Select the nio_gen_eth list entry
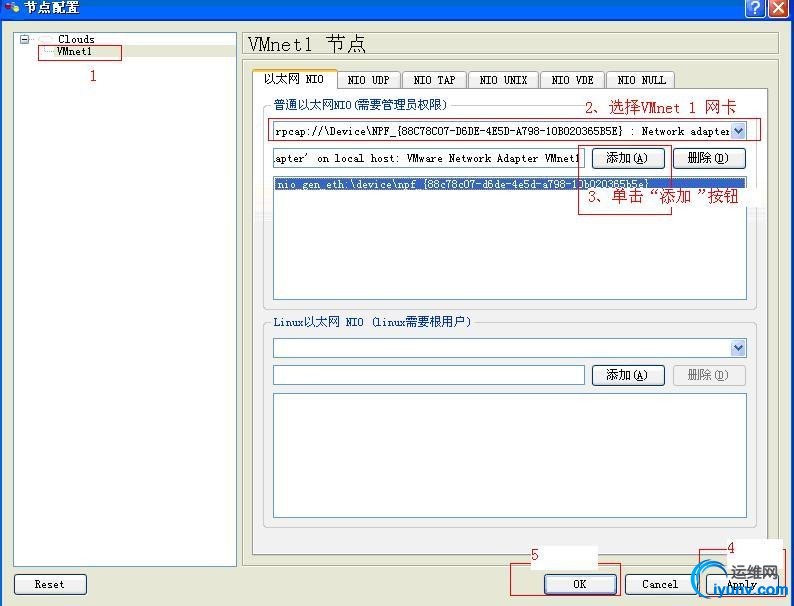Image resolution: width=794 pixels, height=606 pixels. tap(509, 184)
